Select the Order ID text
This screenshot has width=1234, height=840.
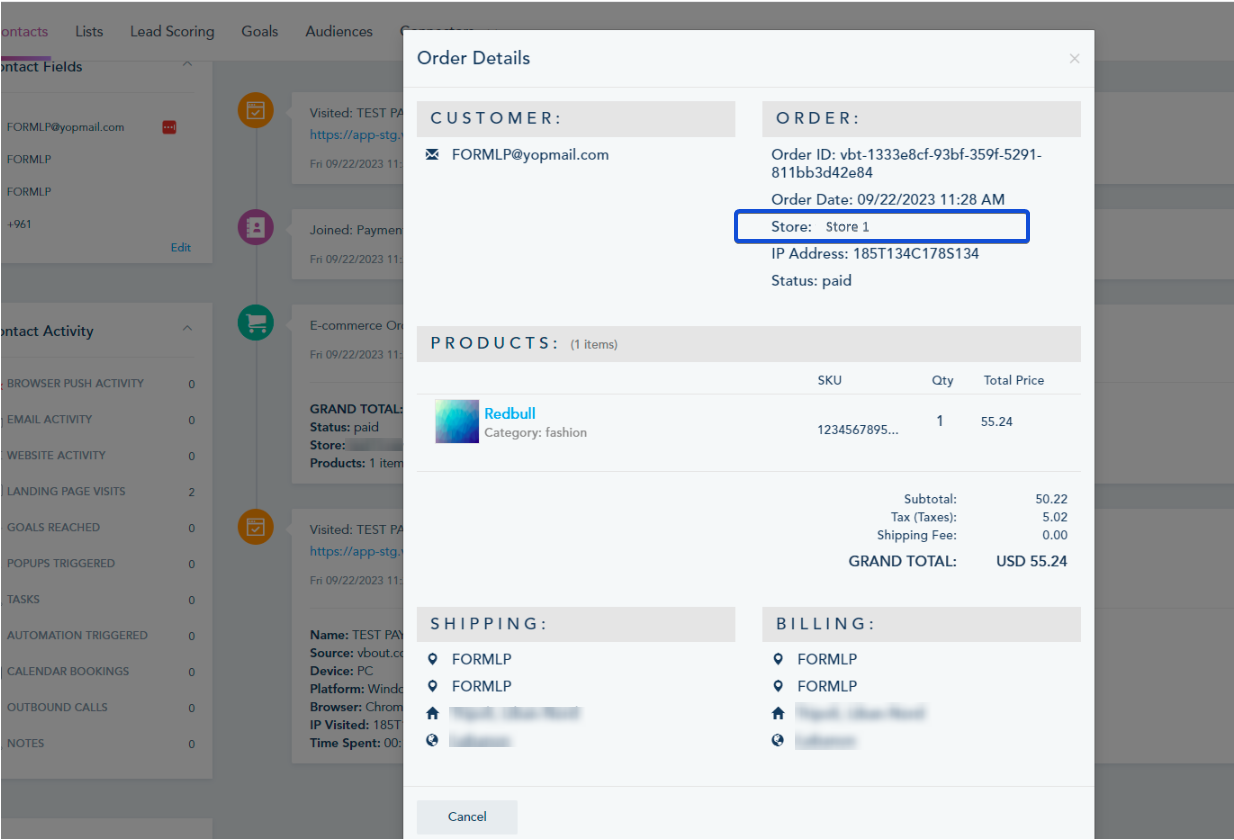[906, 164]
